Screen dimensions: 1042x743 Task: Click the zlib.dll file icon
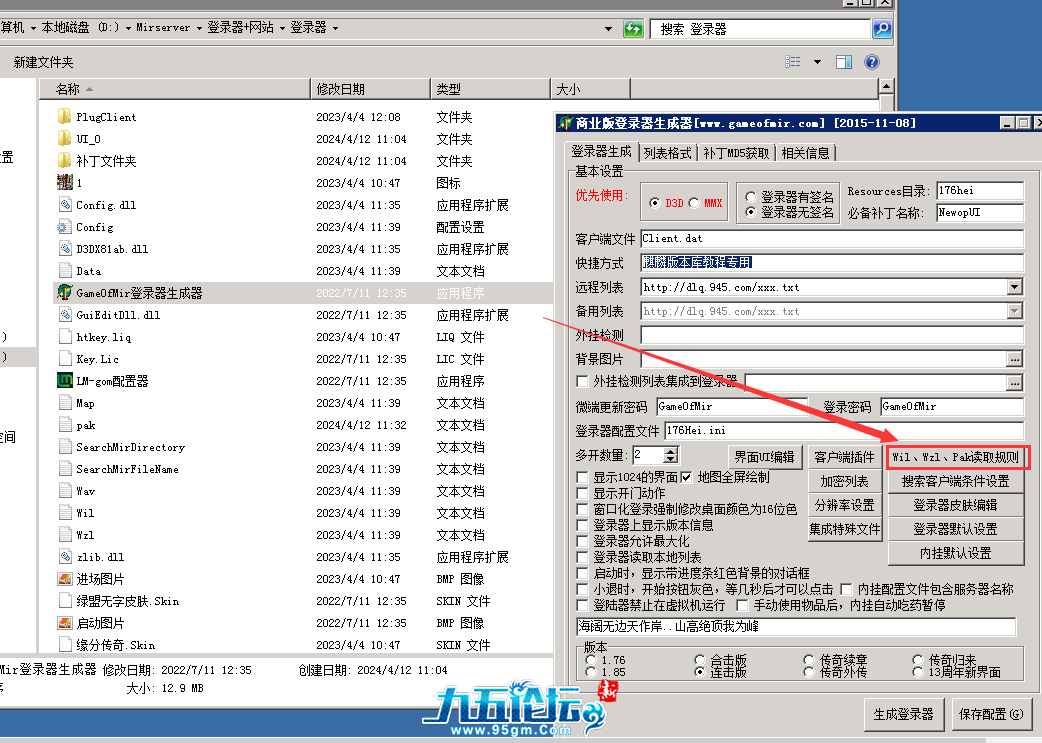pyautogui.click(x=64, y=557)
